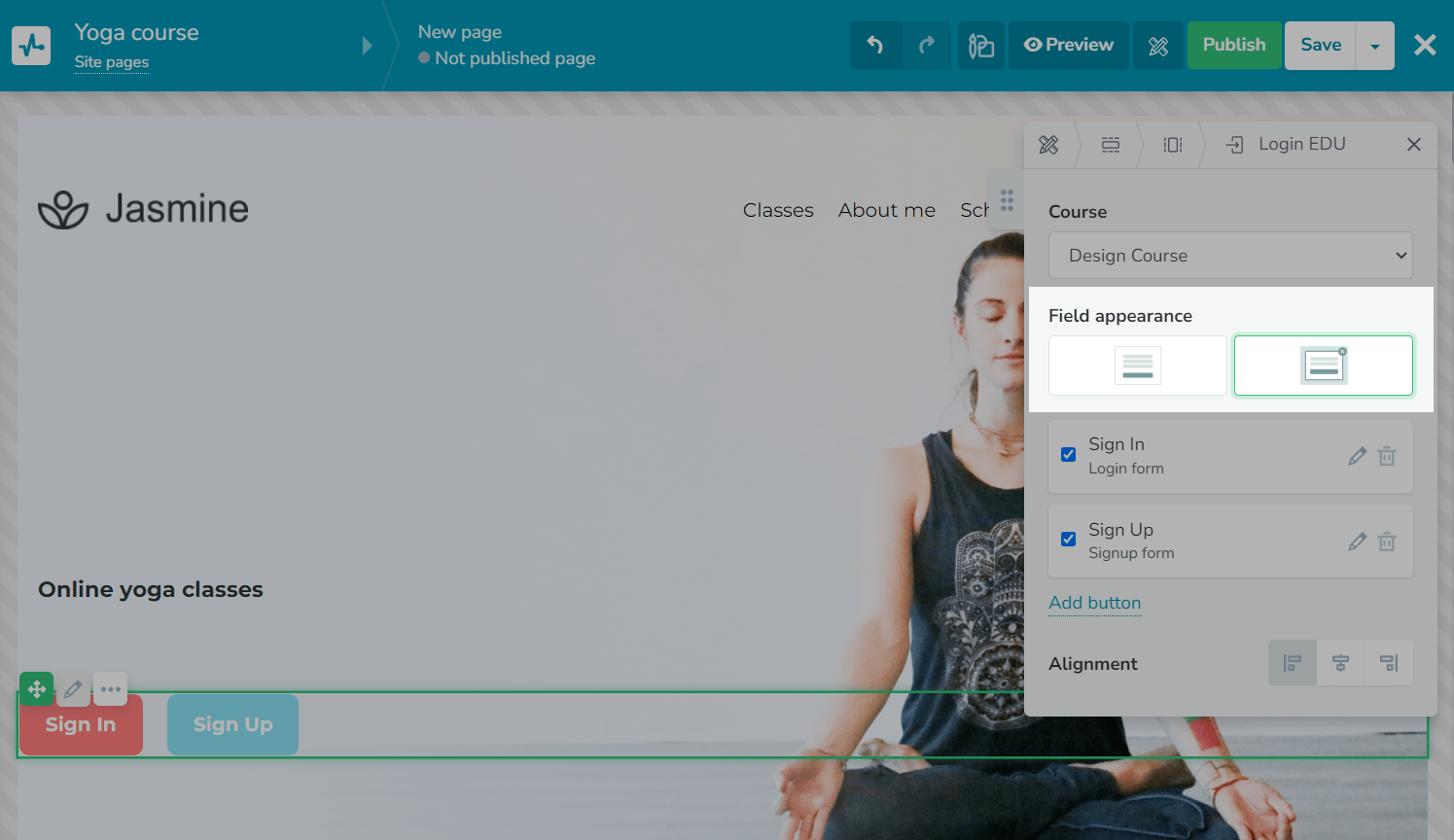Click the redo arrow in top toolbar
1454x840 pixels.
[x=927, y=46]
